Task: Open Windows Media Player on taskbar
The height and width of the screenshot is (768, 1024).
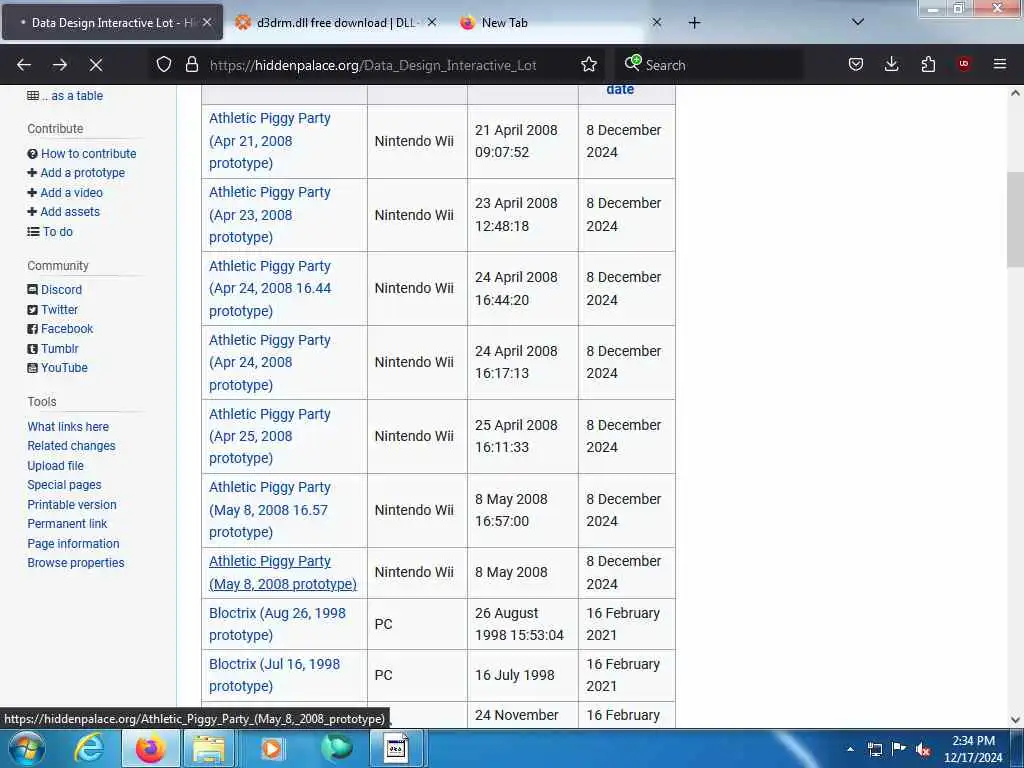Action: coord(270,748)
